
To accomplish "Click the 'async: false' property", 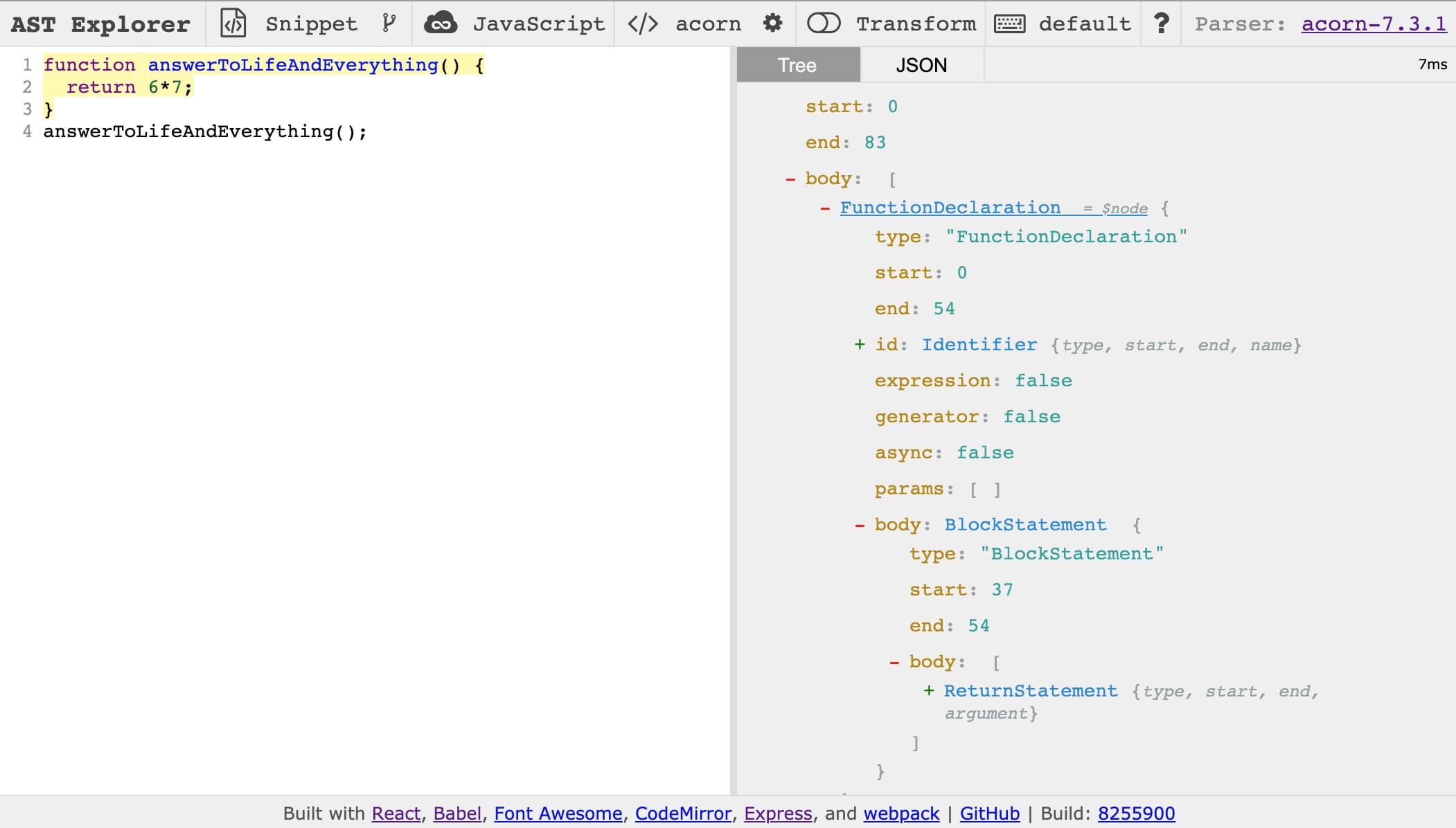I will pyautogui.click(x=944, y=453).
